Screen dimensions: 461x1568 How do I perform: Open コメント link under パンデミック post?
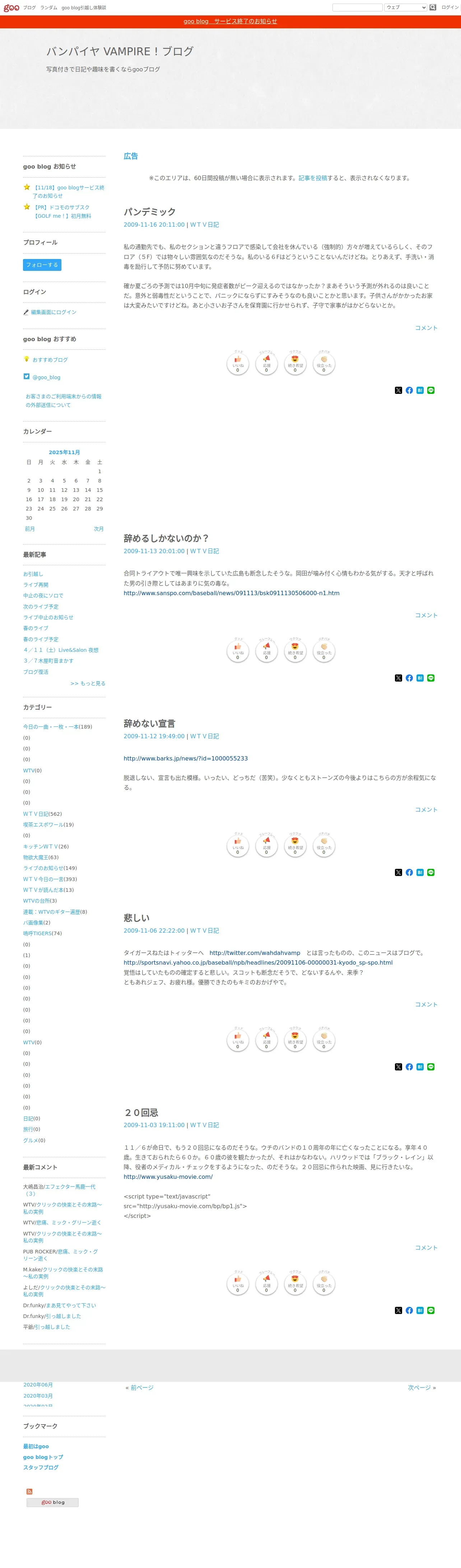[426, 328]
